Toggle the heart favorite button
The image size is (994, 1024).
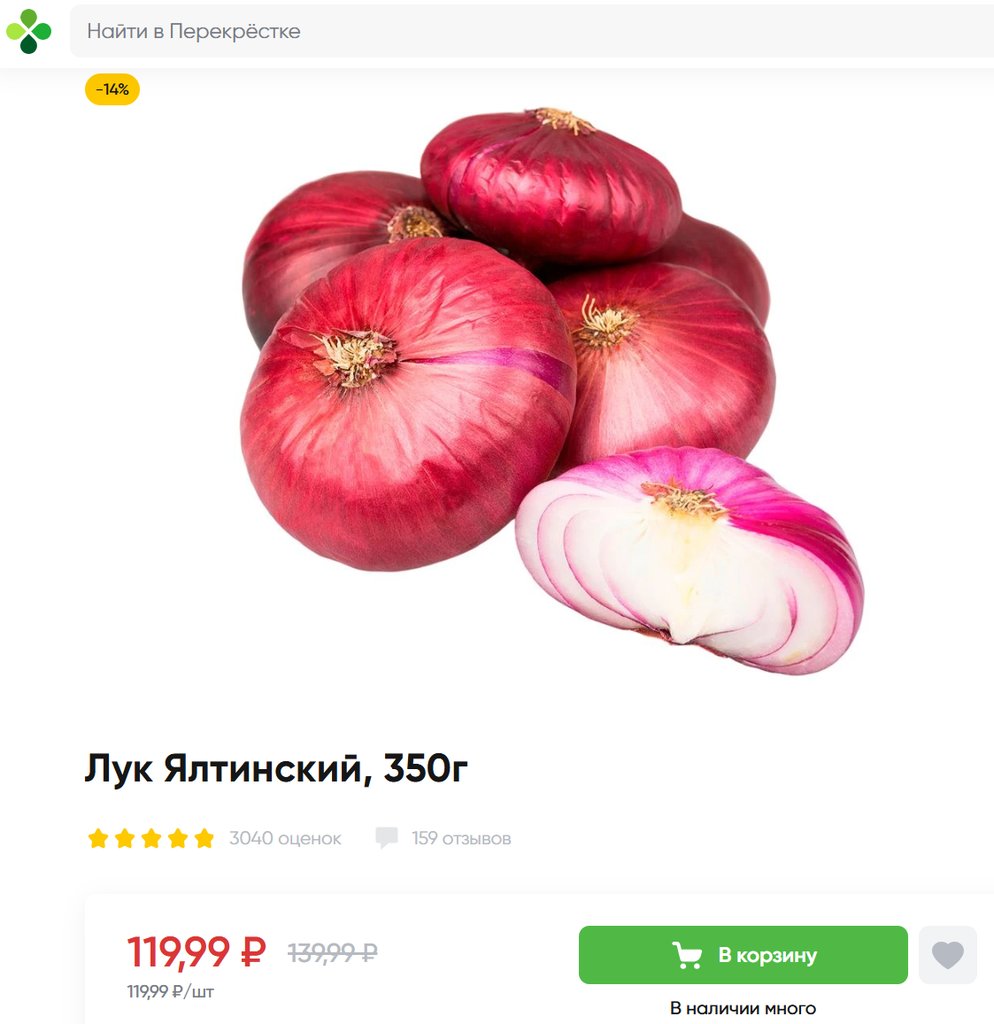click(948, 955)
